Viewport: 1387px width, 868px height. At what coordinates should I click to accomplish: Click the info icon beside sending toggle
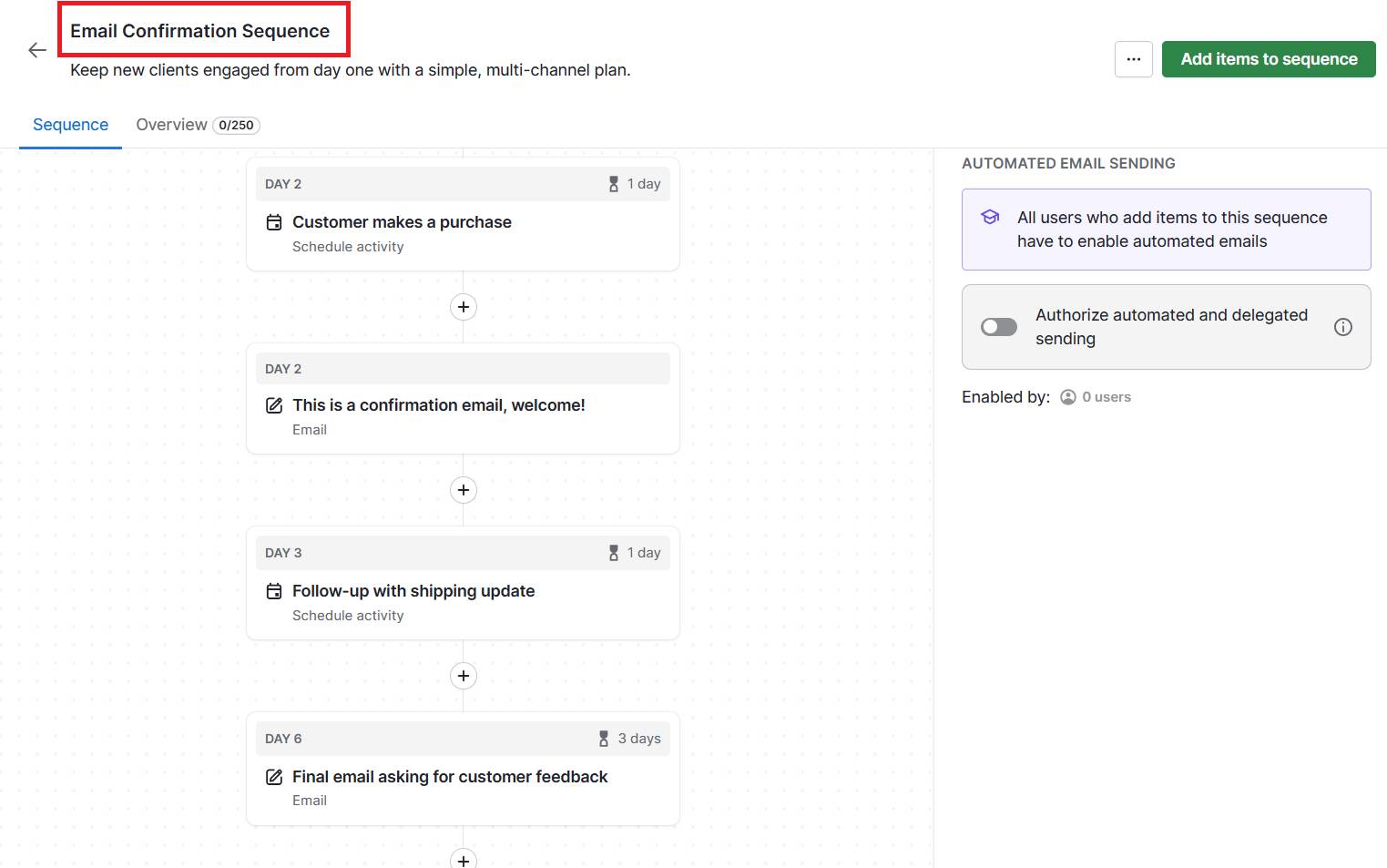[1342, 326]
